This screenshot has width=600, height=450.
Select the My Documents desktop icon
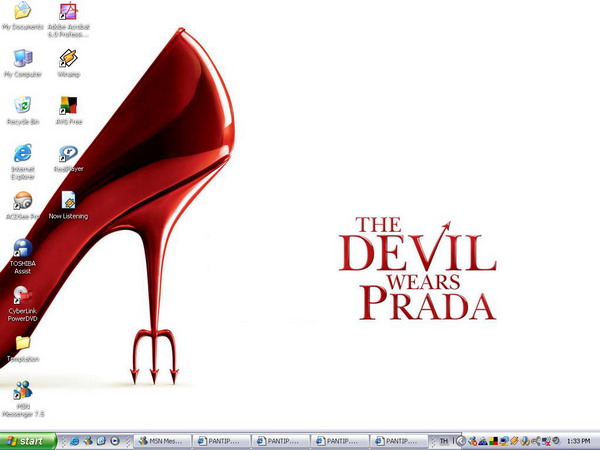click(23, 16)
